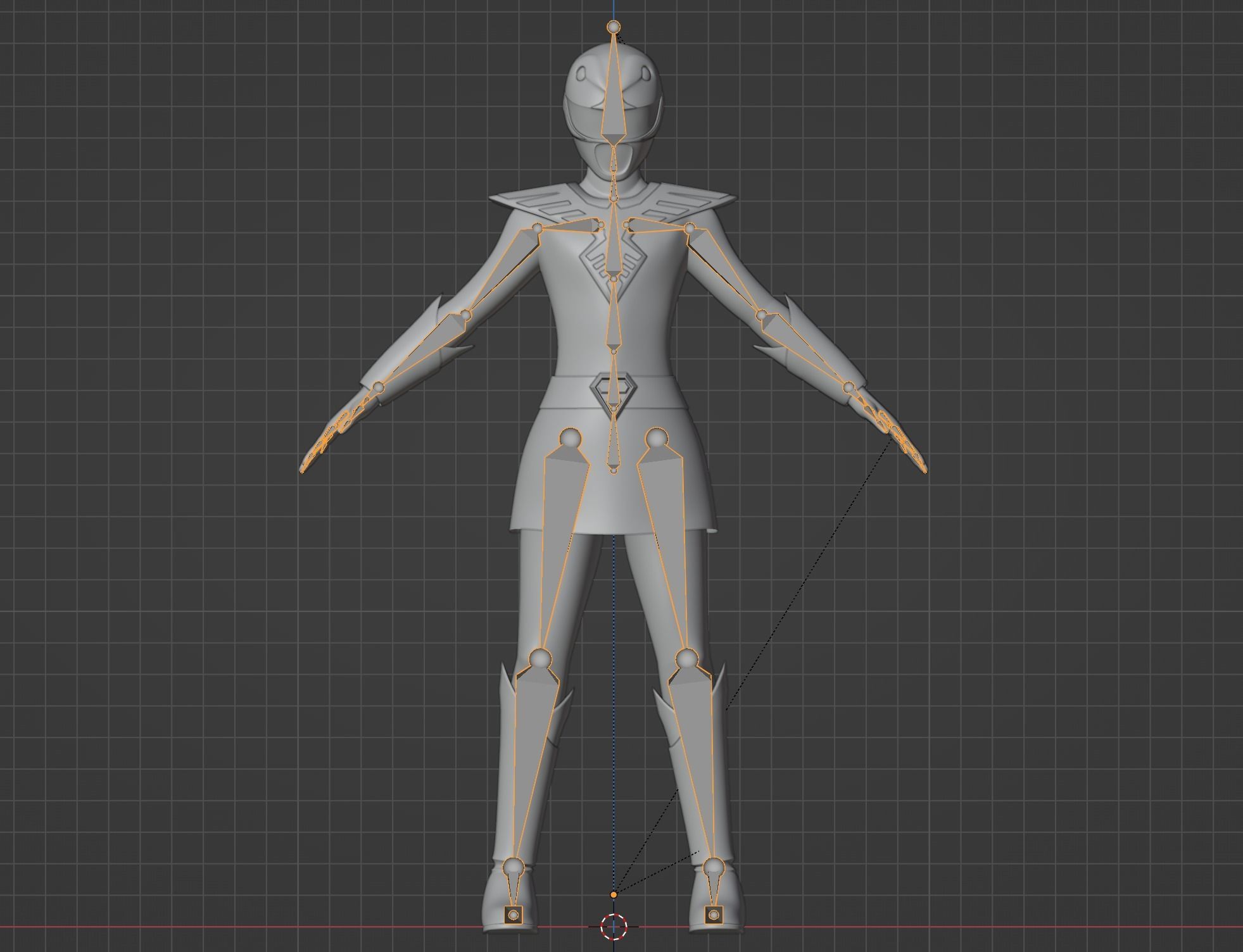
Task: Click the shoulder joint on the screen-right arm
Action: point(690,228)
